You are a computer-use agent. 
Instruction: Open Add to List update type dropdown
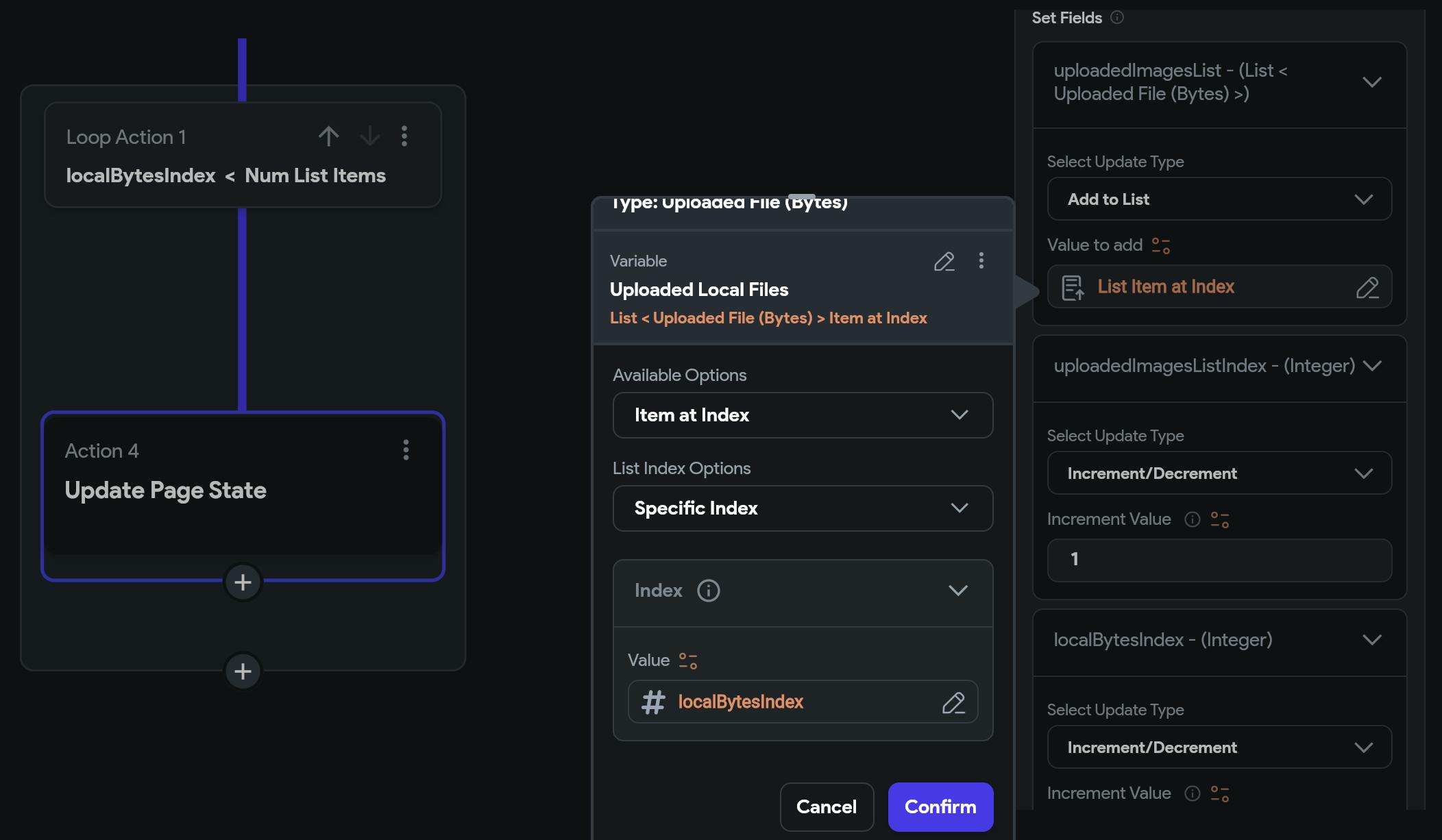pos(1219,199)
